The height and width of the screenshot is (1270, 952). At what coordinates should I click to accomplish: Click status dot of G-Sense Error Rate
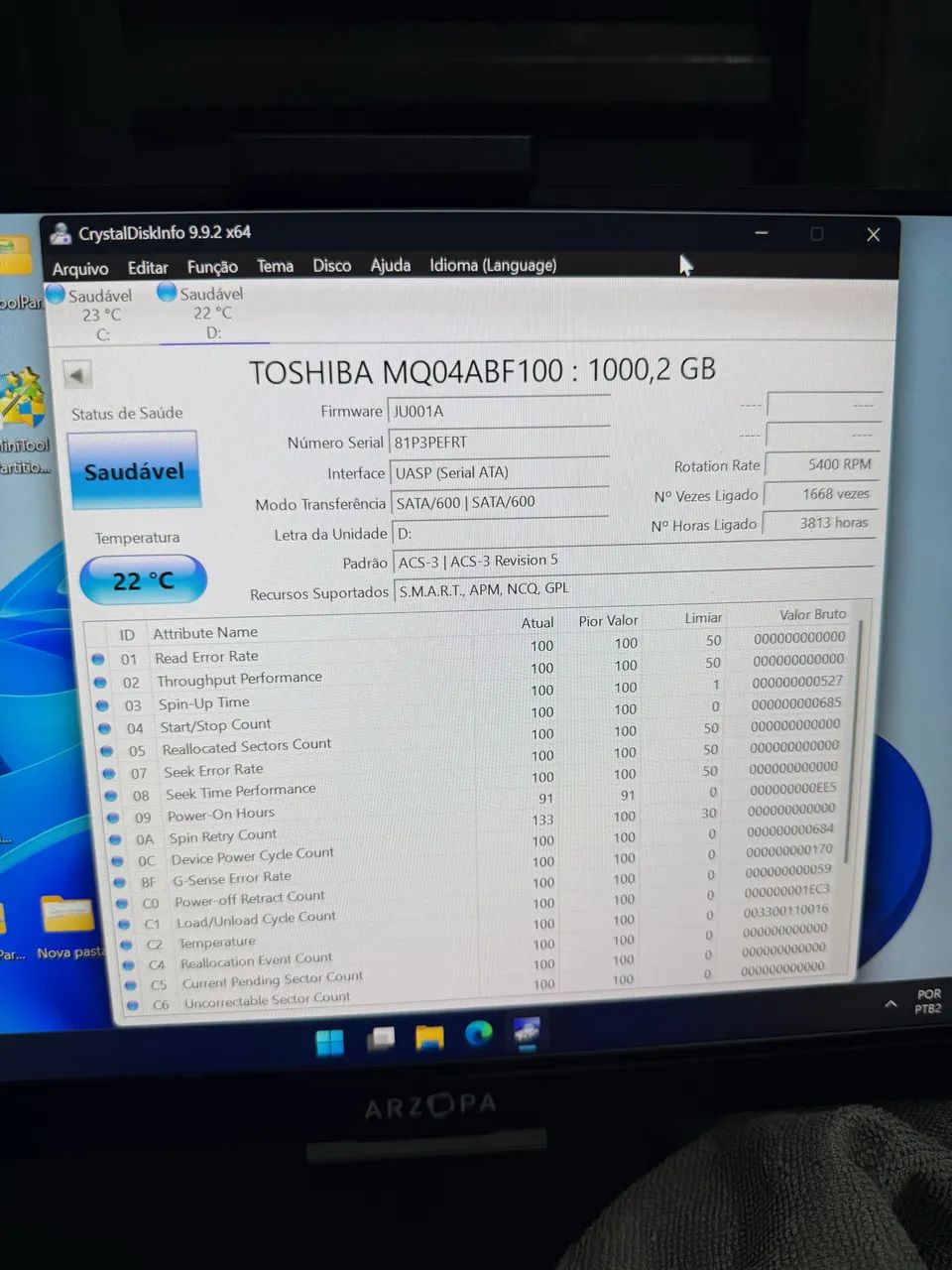[x=119, y=882]
